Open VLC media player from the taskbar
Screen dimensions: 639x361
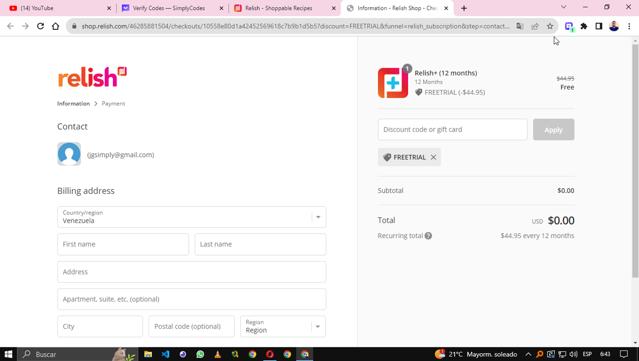218,354
